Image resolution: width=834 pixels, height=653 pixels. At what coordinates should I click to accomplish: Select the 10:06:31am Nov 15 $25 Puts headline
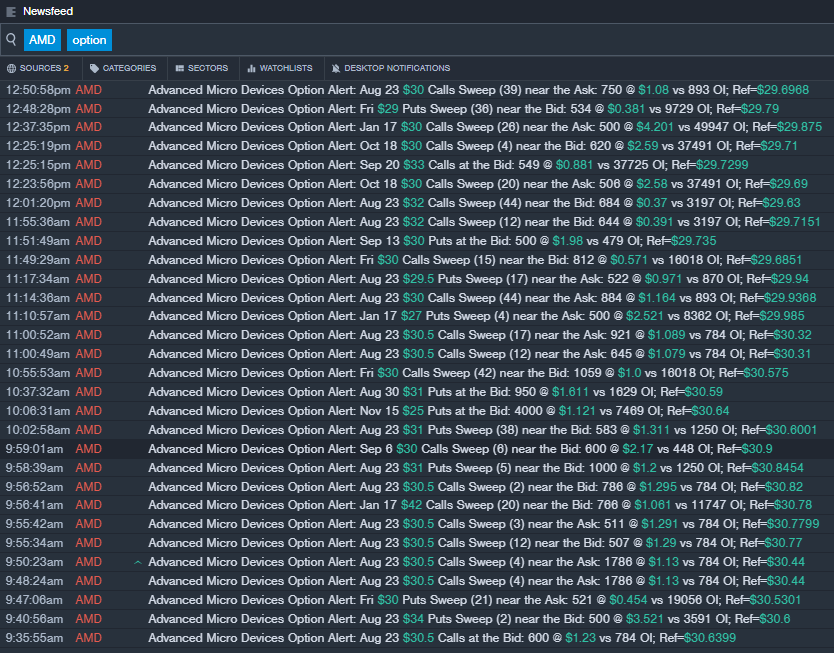tap(438, 411)
